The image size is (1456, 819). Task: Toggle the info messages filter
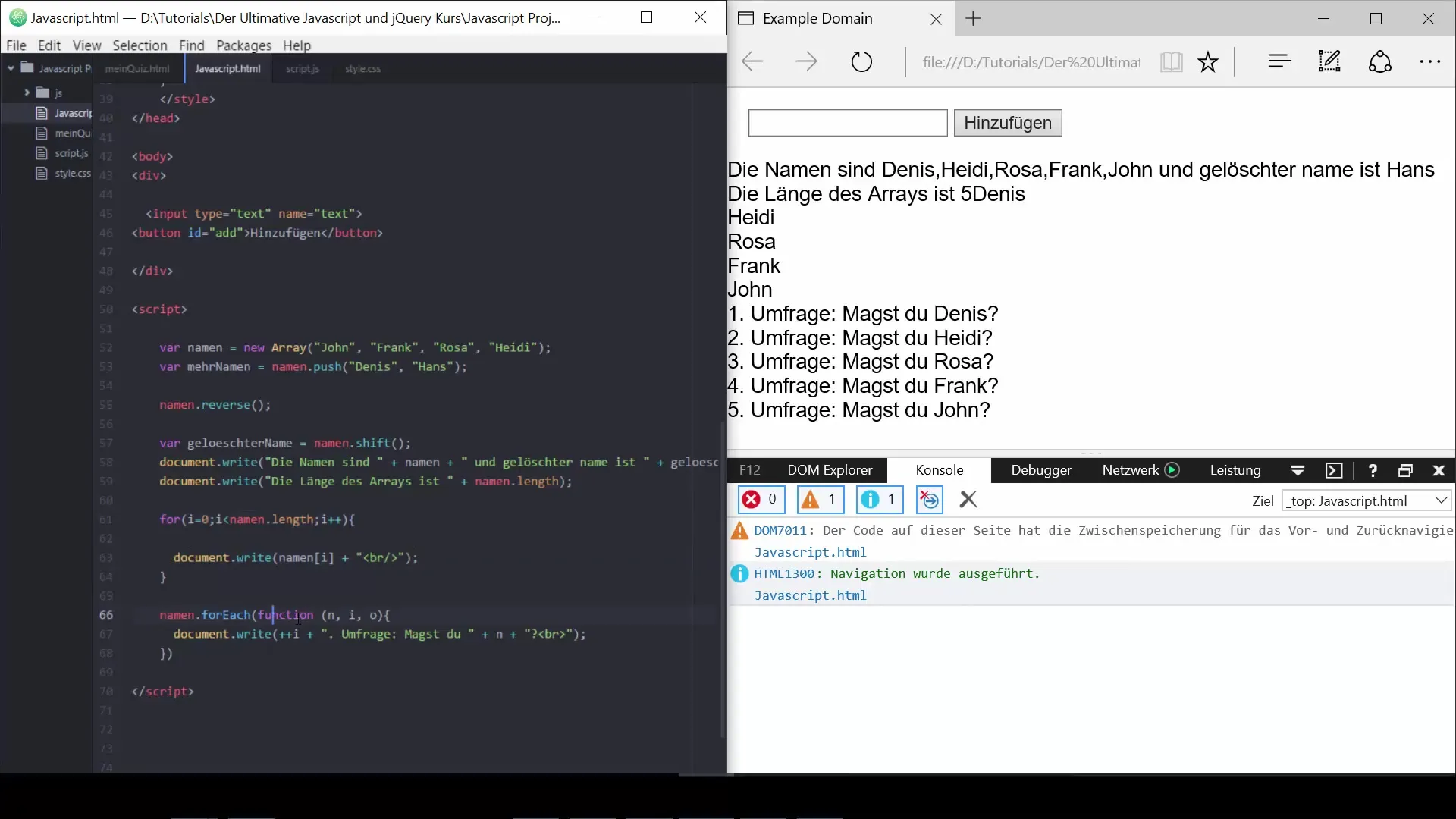(x=880, y=500)
